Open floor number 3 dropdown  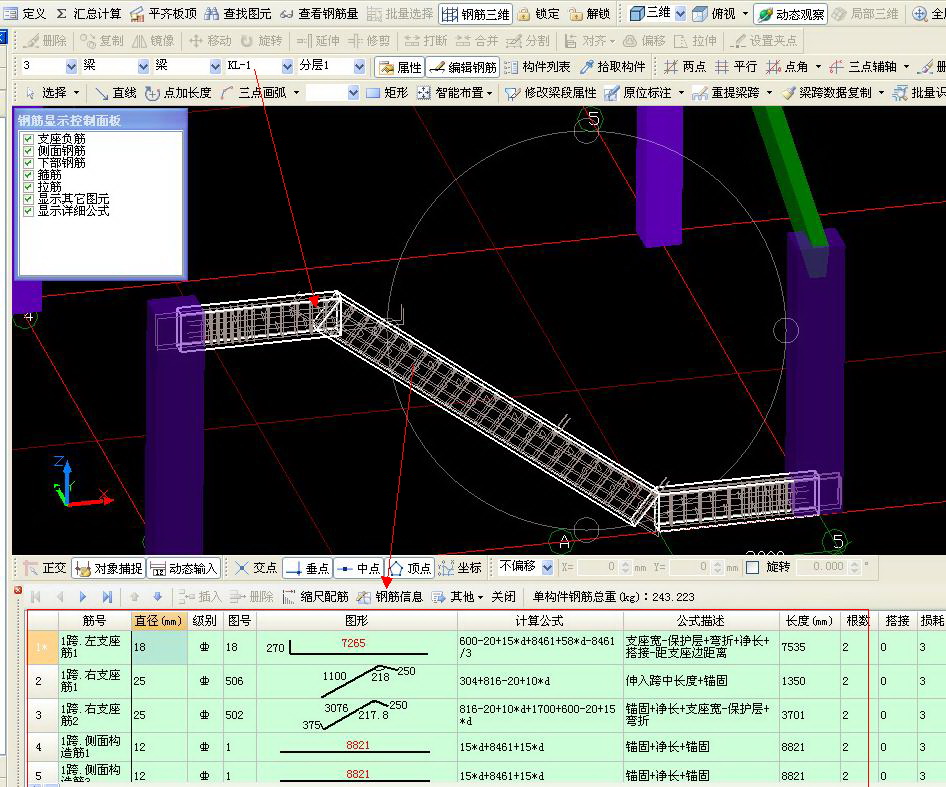coord(71,66)
